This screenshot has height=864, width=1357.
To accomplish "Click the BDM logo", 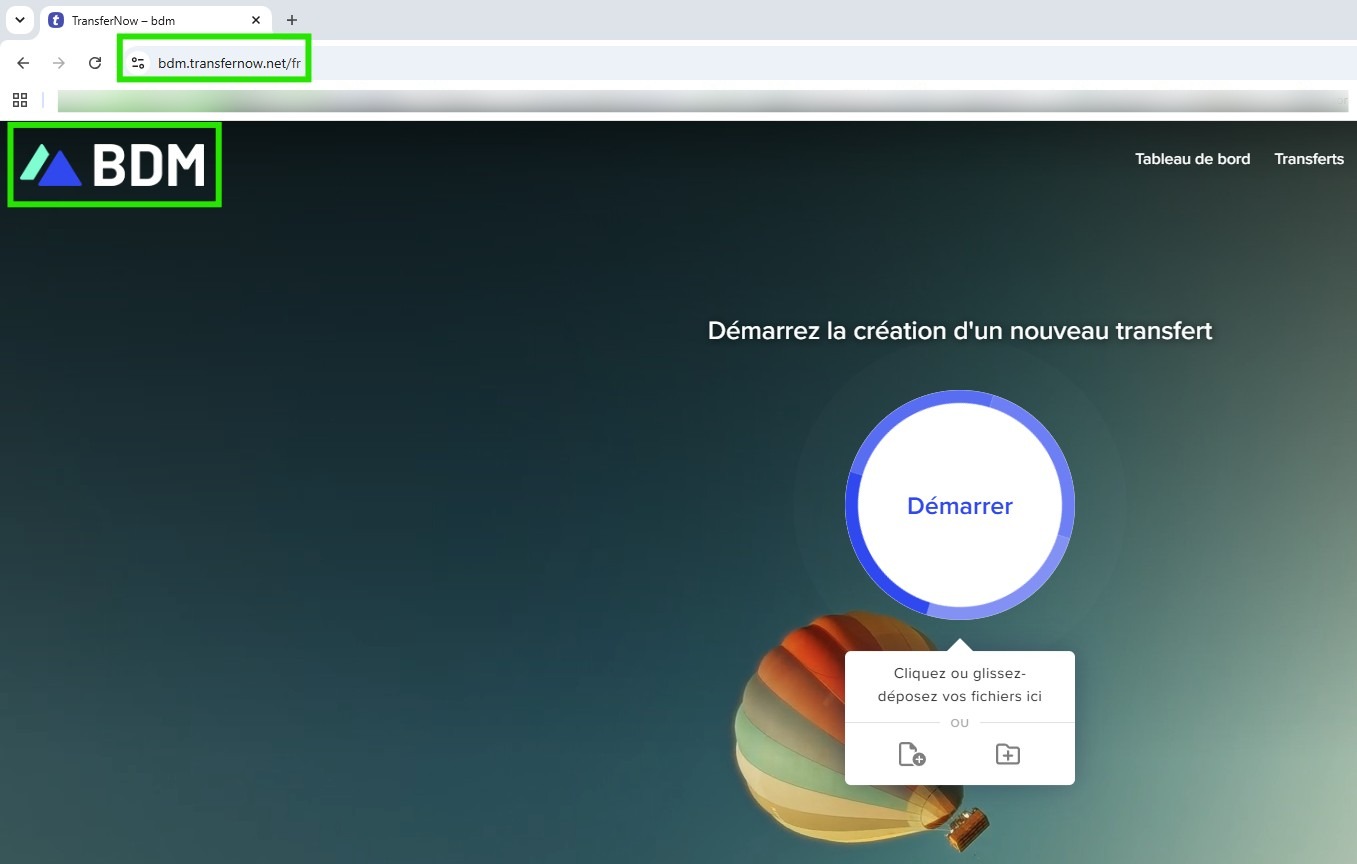I will point(113,165).
